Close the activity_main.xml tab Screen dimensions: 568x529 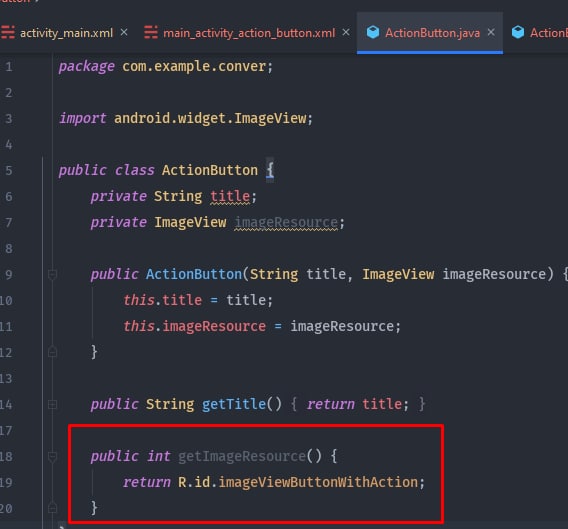124,33
